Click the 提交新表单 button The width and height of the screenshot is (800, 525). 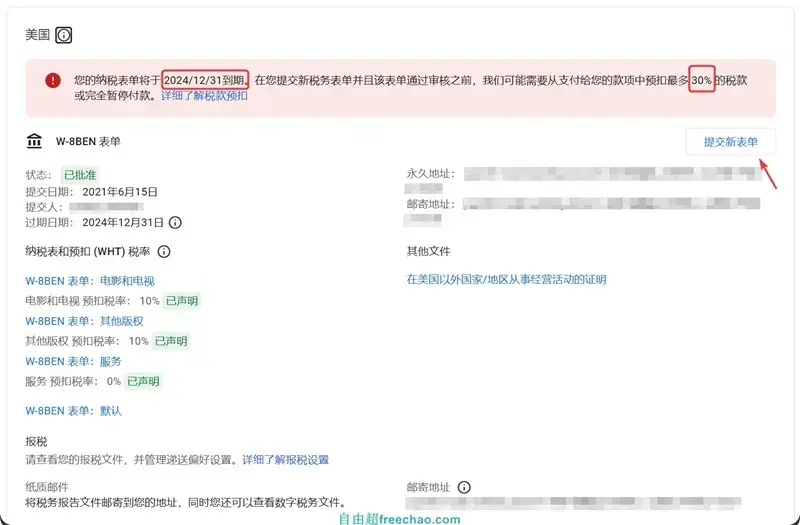(731, 142)
